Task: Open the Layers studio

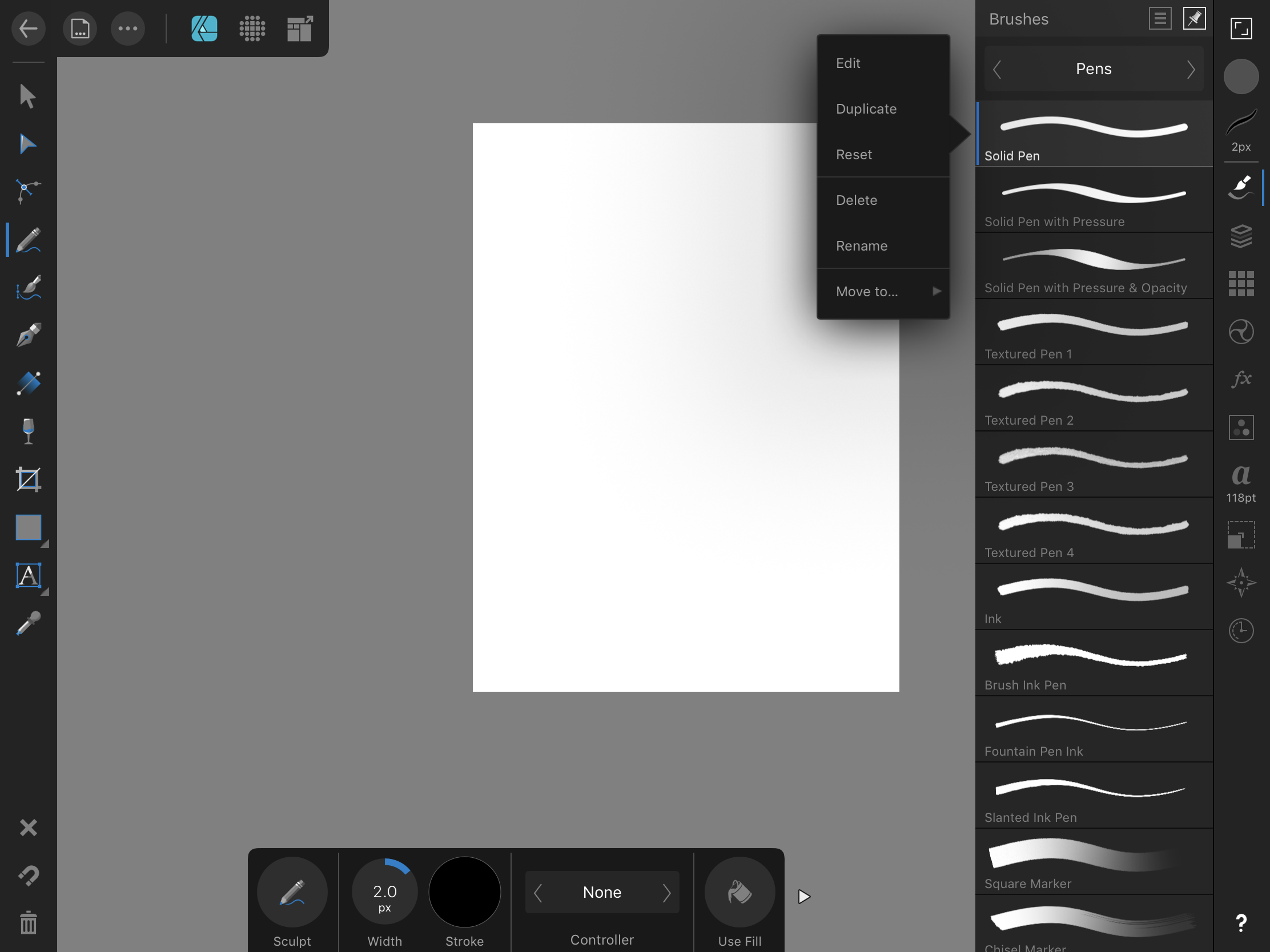Action: [1241, 236]
